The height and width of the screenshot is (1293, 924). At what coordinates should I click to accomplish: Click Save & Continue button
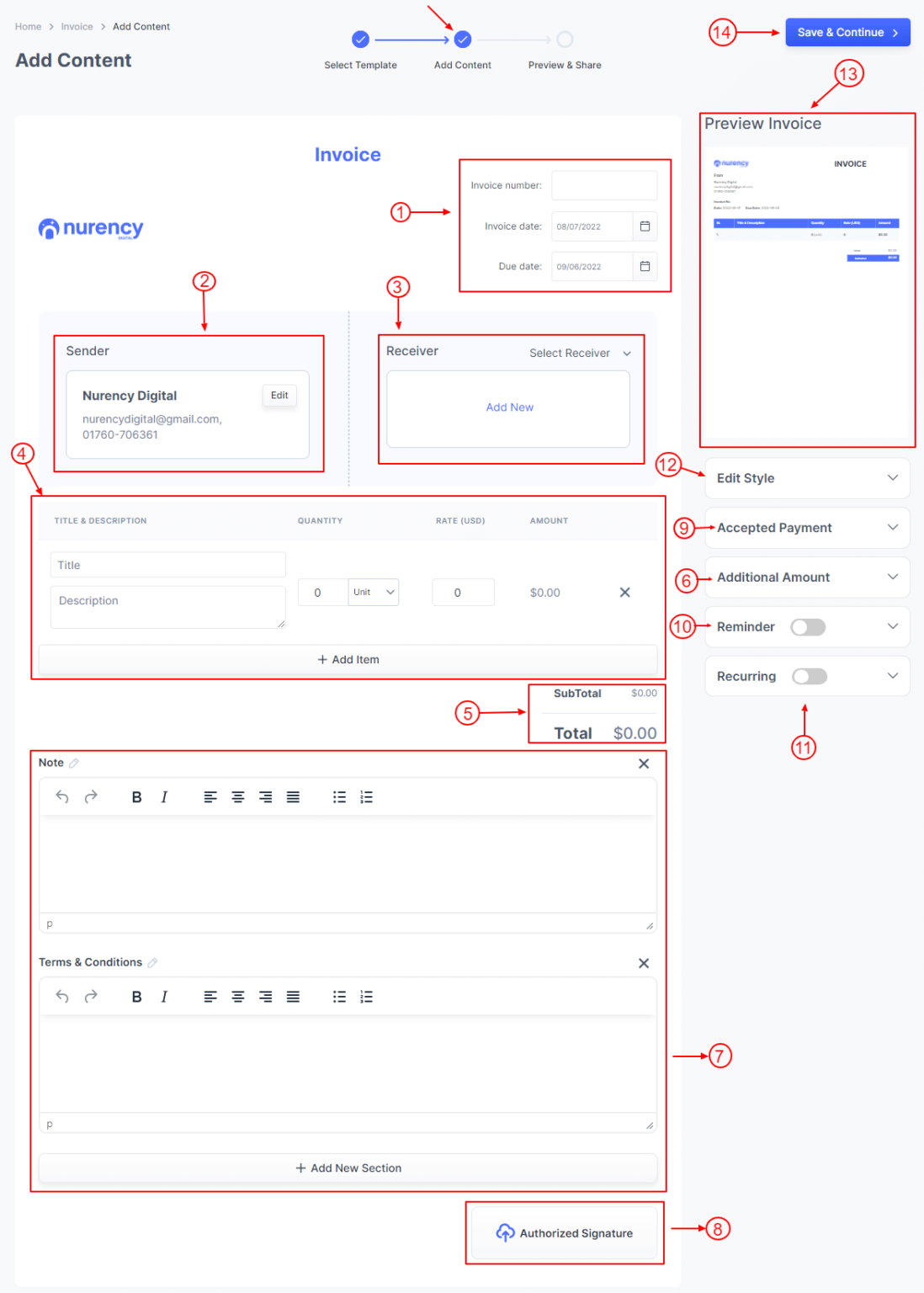point(847,33)
